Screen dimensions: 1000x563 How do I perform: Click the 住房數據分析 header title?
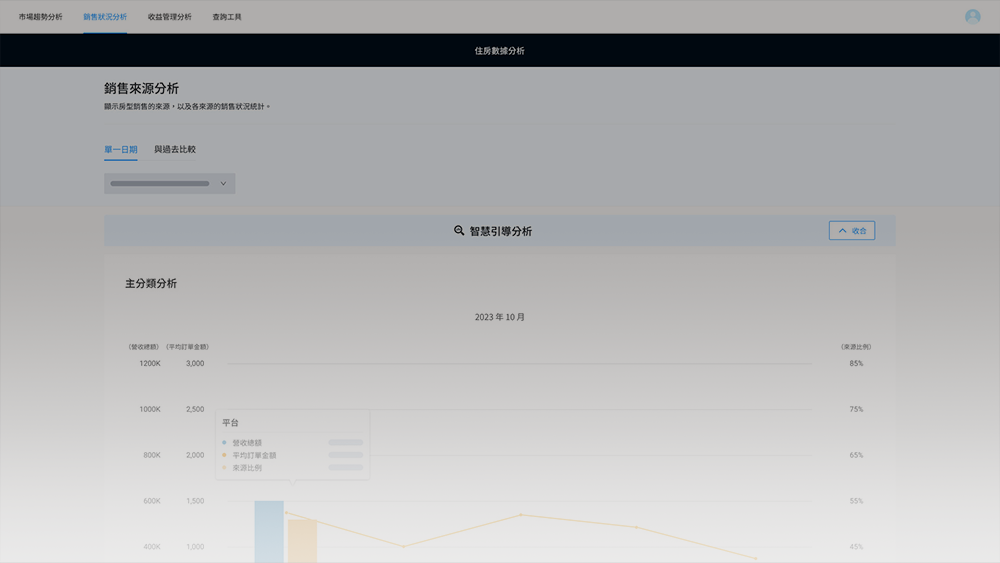pos(499,51)
